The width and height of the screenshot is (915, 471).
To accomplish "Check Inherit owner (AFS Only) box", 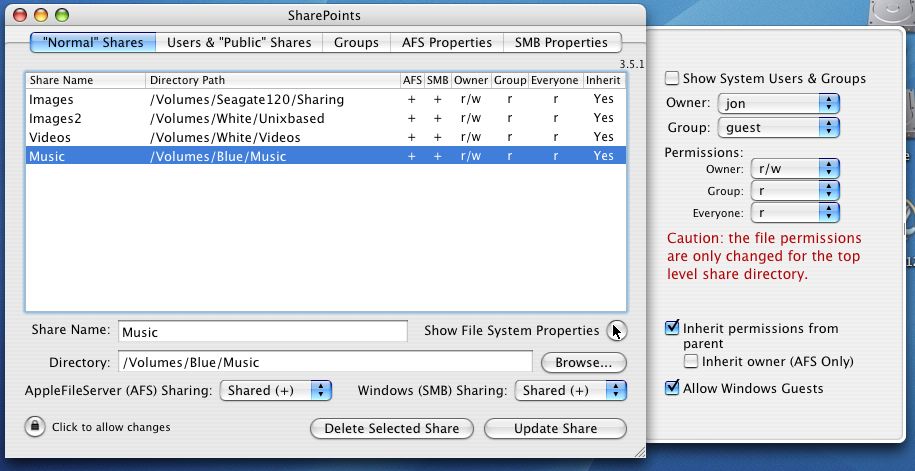I will click(x=691, y=361).
